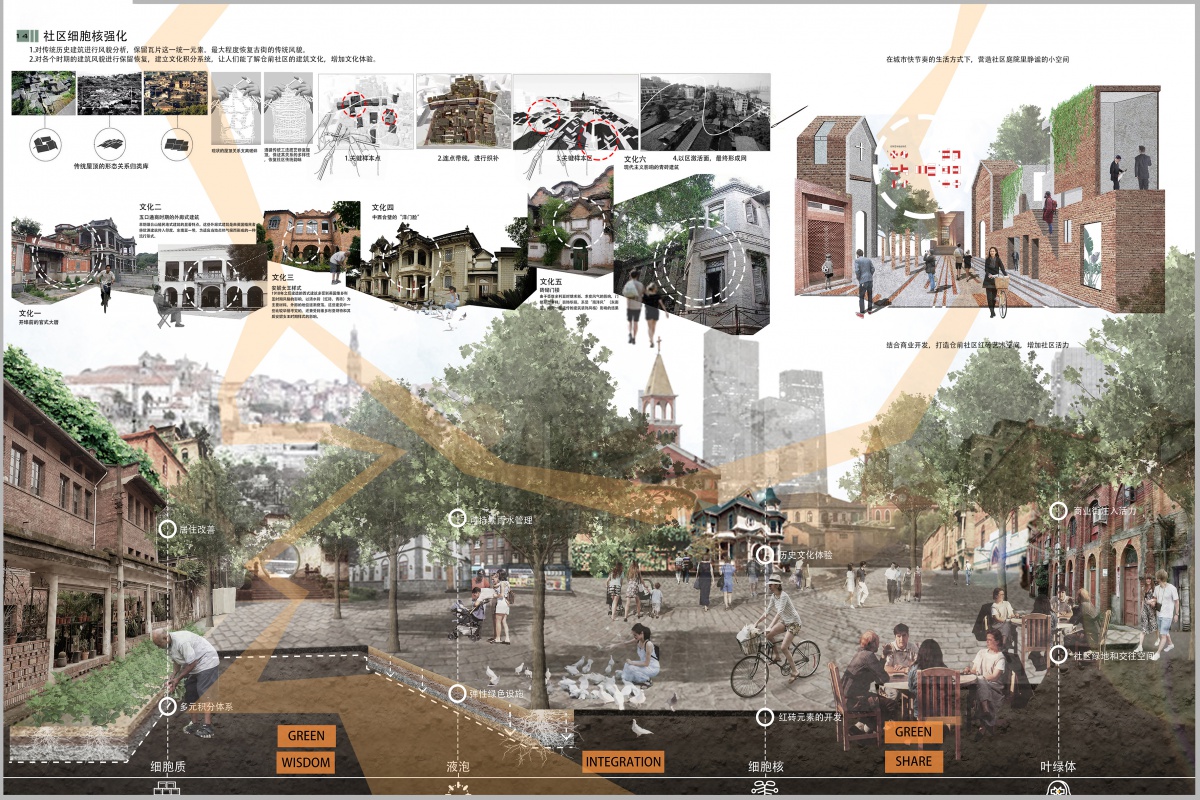Click the INTEGRATION orange label

624,762
